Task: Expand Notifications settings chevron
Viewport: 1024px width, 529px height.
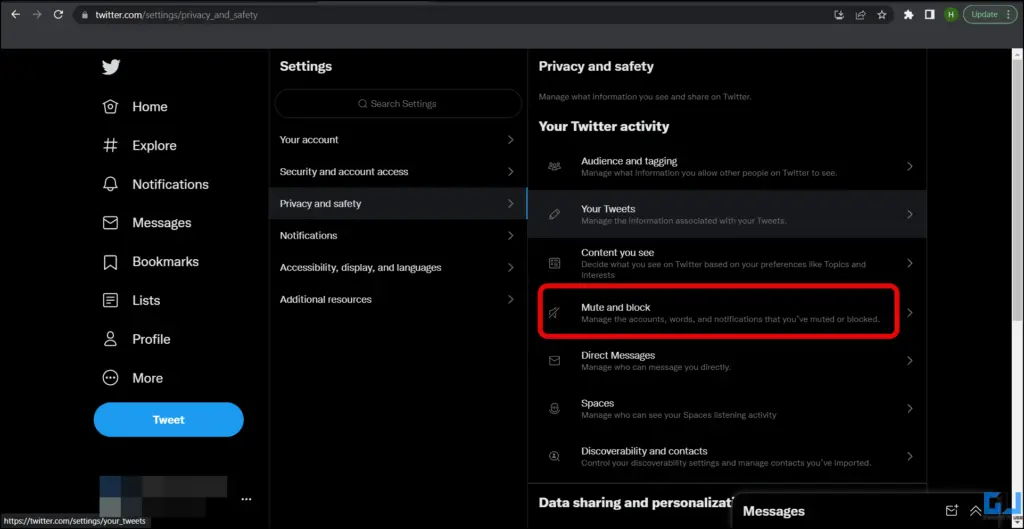Action: click(x=511, y=235)
